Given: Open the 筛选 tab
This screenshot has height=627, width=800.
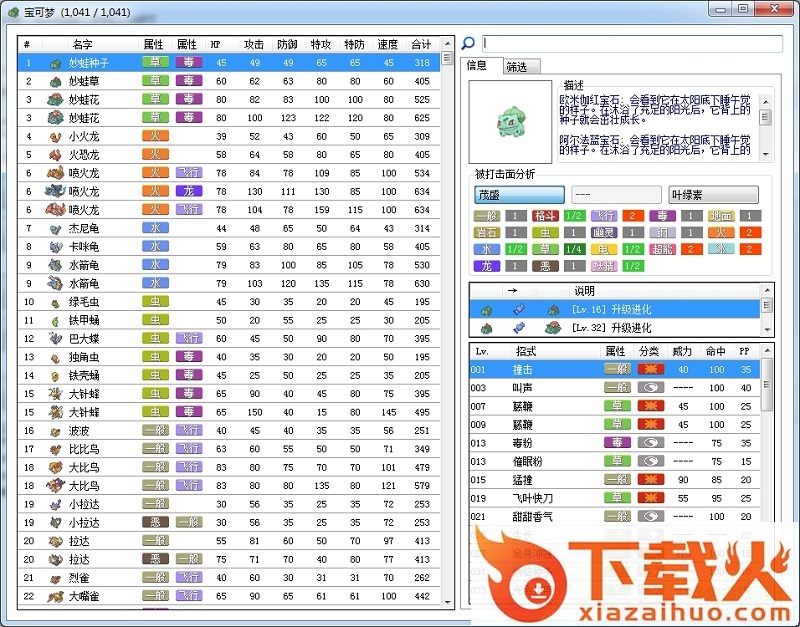Looking at the screenshot, I should 521,67.
